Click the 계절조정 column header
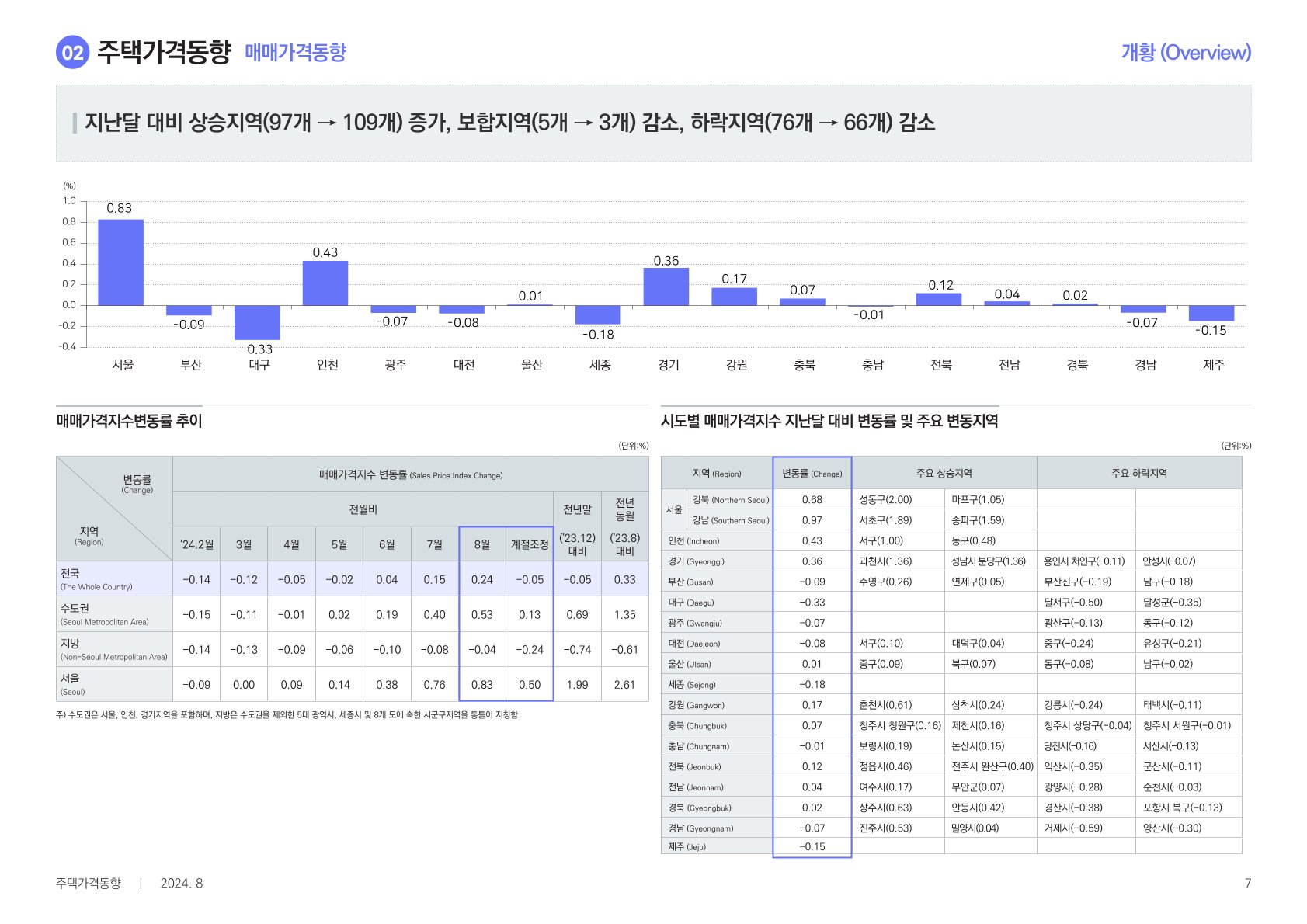 (530, 544)
